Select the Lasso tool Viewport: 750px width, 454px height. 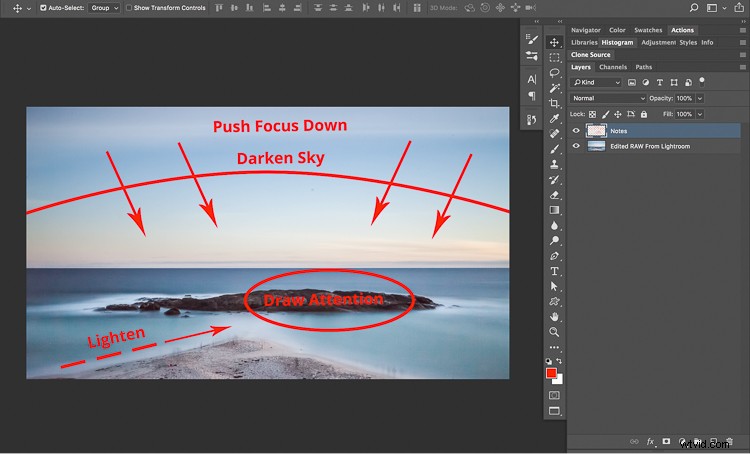tap(554, 73)
